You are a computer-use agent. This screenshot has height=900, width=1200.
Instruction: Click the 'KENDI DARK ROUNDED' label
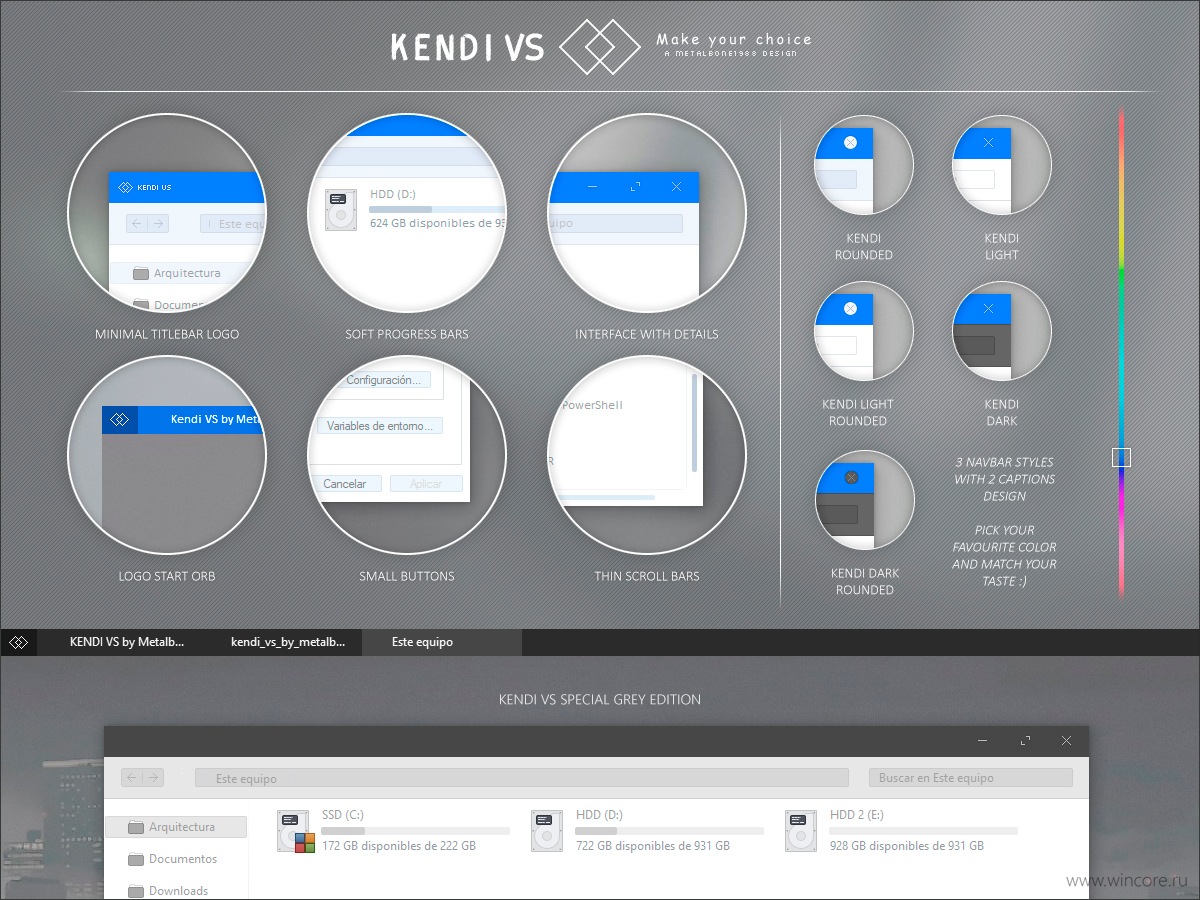[864, 582]
